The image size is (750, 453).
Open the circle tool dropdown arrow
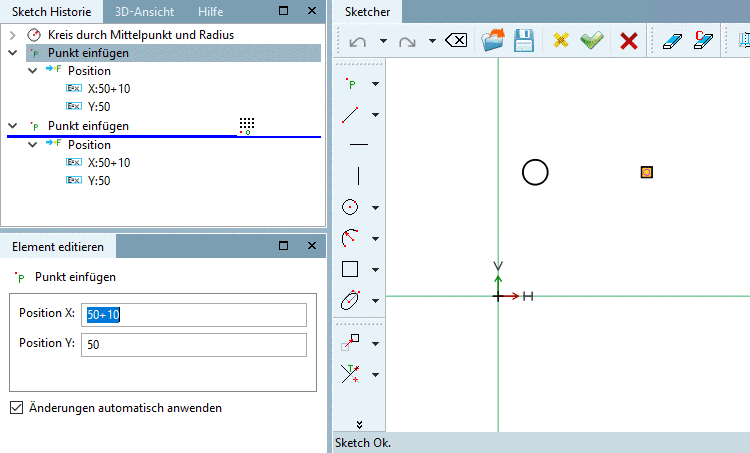coord(375,208)
